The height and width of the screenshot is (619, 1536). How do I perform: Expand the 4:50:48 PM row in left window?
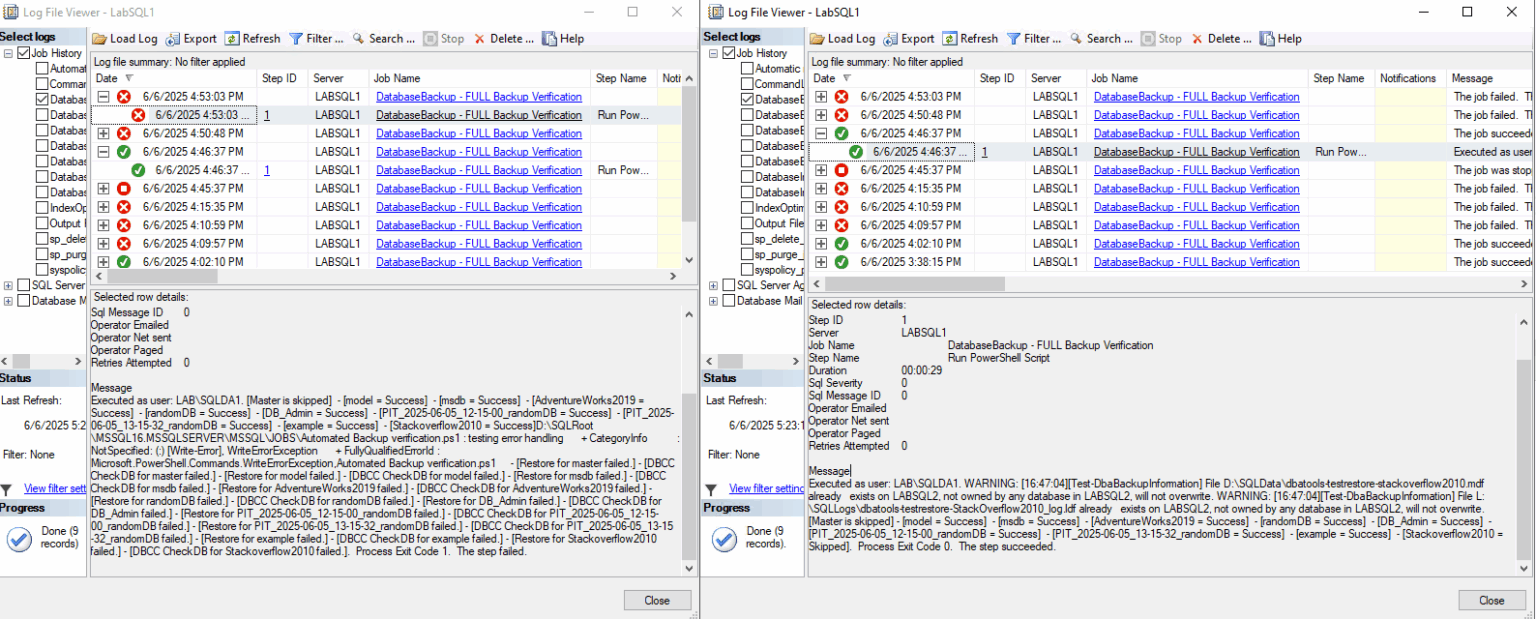click(103, 133)
